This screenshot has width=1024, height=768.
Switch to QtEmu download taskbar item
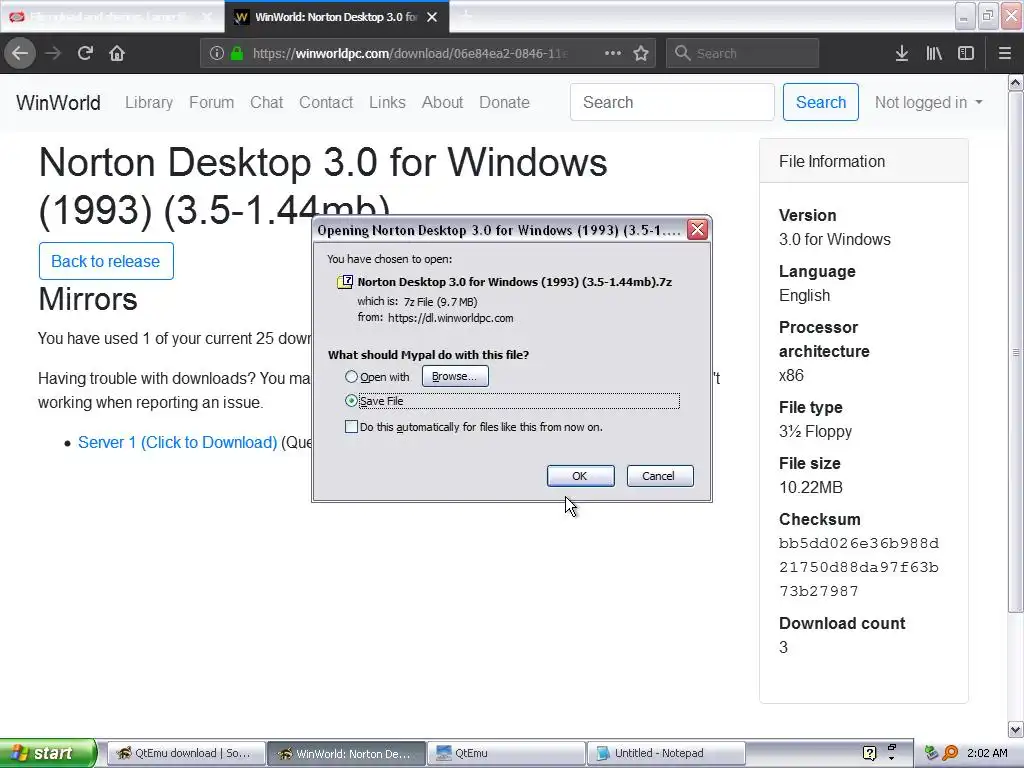[x=185, y=753]
